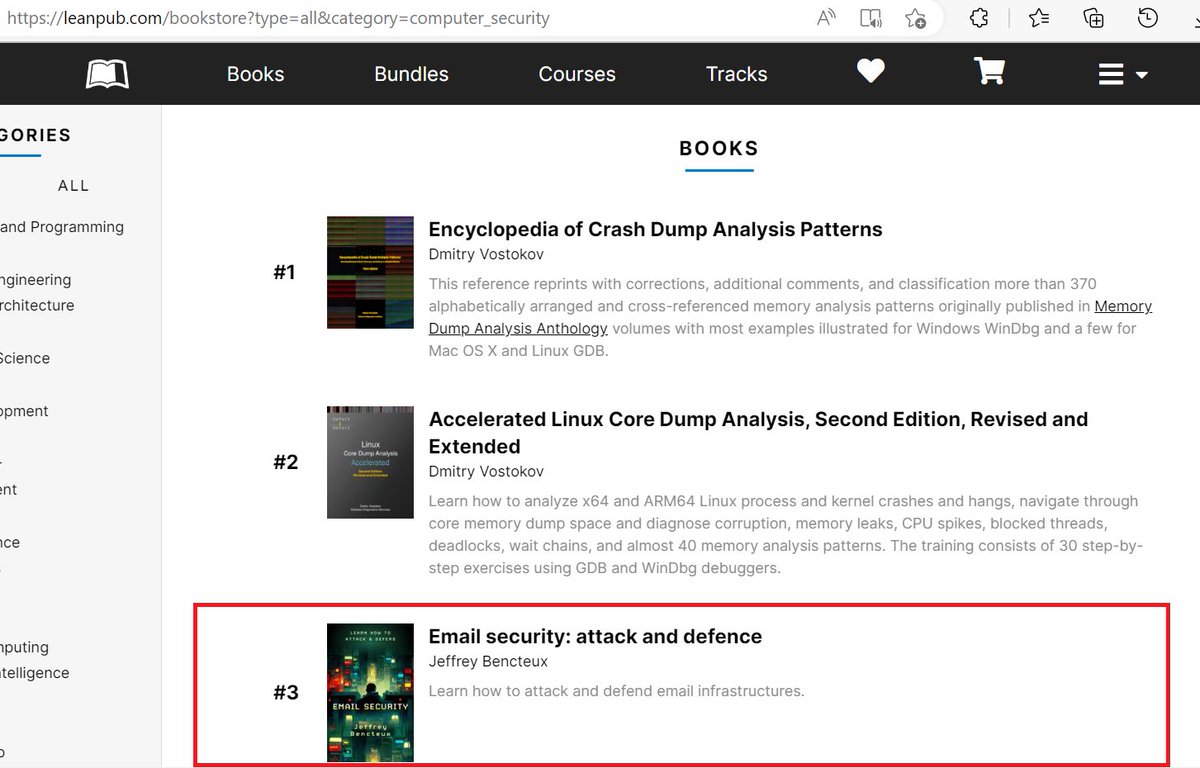Image resolution: width=1200 pixels, height=768 pixels.
Task: Click the Linux Core Dump Analysis cover thumbnail
Action: (x=370, y=462)
